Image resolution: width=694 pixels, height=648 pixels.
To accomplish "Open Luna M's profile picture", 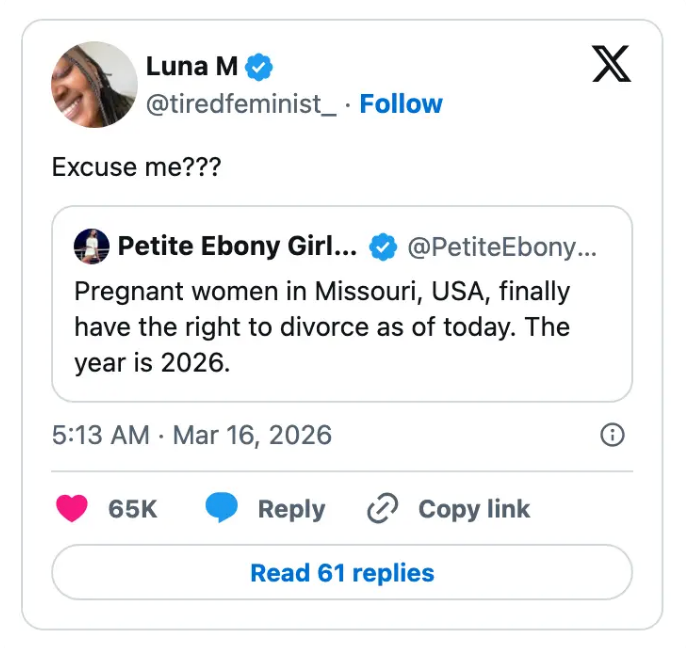I will (x=94, y=84).
